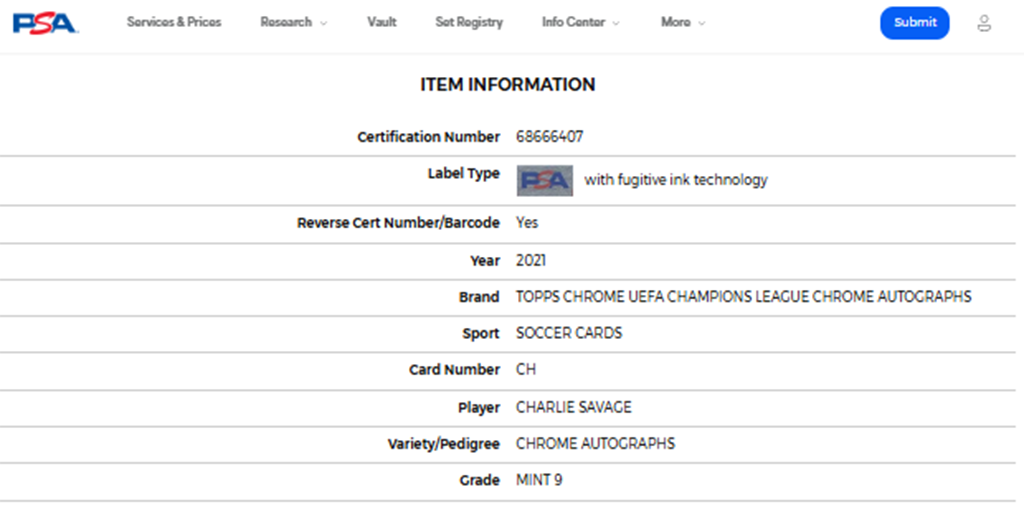Click the card number CH value
This screenshot has height=510, width=1024.
click(526, 369)
